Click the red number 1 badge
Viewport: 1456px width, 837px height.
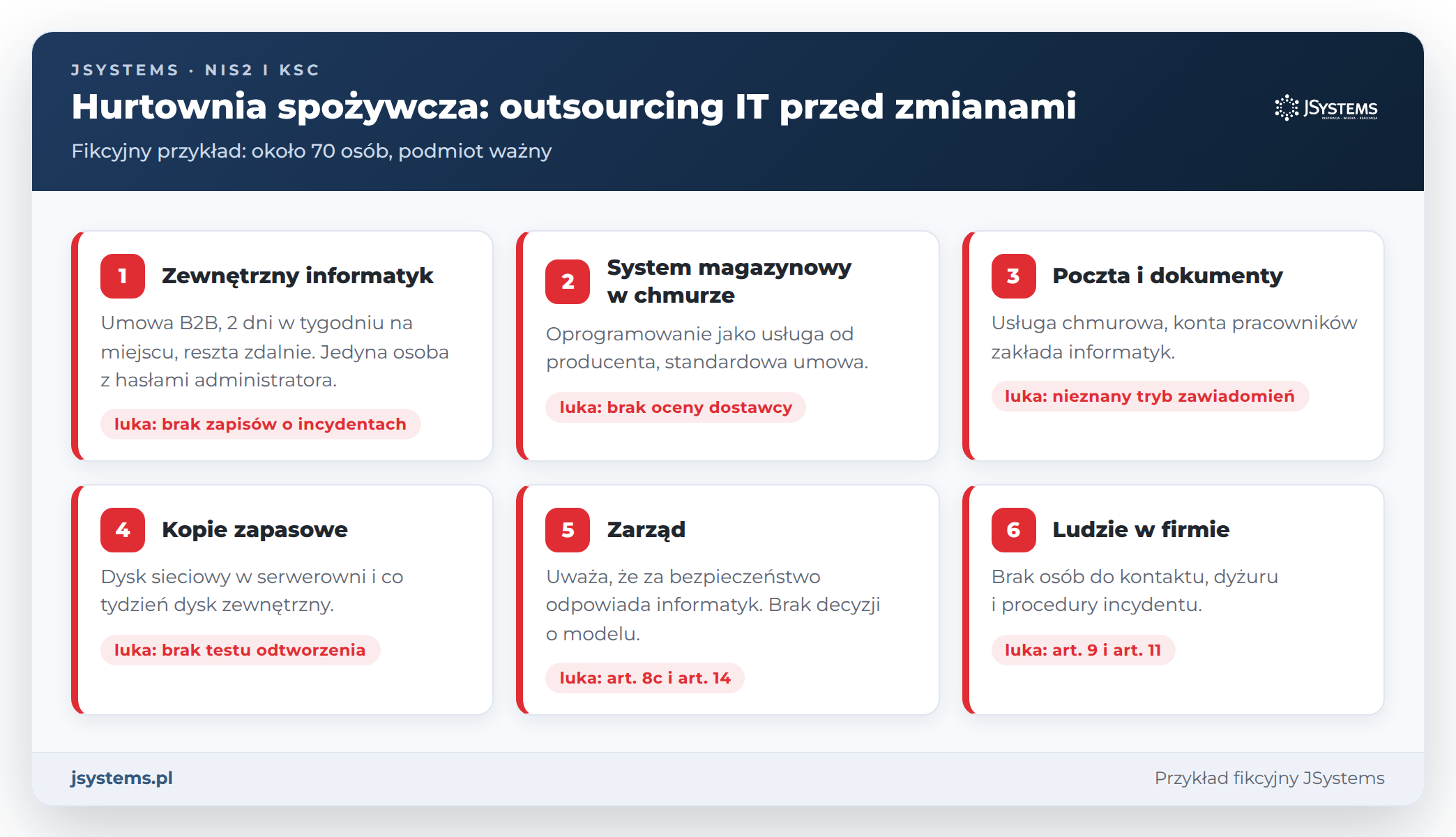point(123,276)
